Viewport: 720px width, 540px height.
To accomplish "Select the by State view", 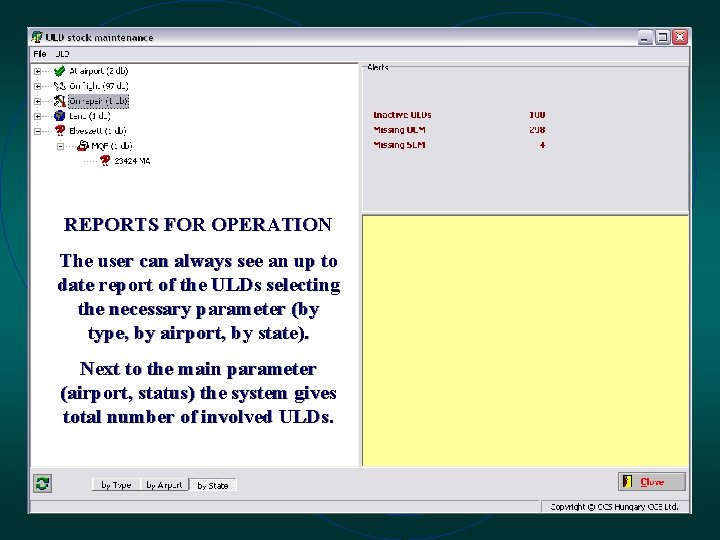I will click(213, 485).
